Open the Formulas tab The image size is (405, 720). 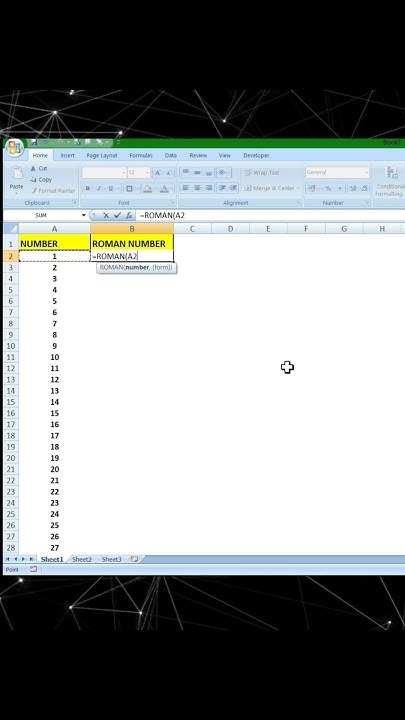[x=141, y=156]
